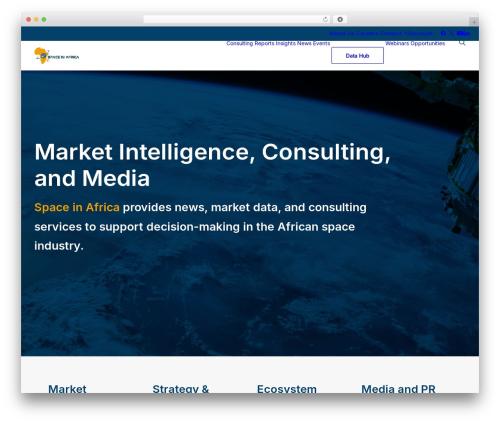Open the Facebook social icon
The image size is (500, 423).
click(x=443, y=33)
